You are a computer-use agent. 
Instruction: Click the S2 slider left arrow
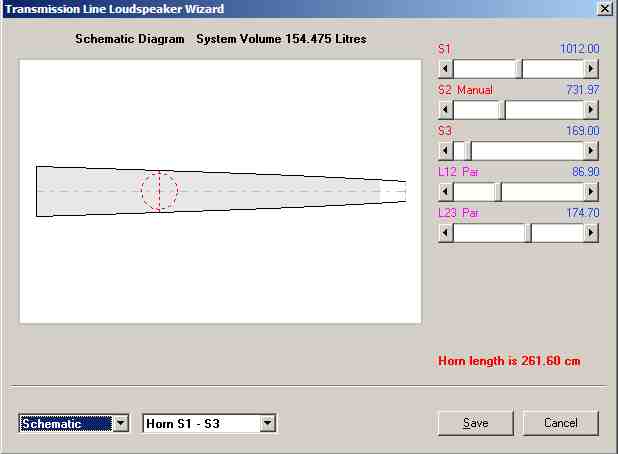(446, 110)
